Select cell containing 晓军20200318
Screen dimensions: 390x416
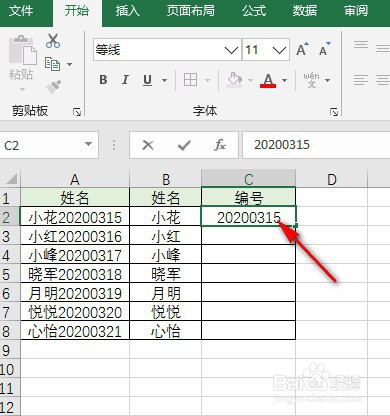[75, 274]
